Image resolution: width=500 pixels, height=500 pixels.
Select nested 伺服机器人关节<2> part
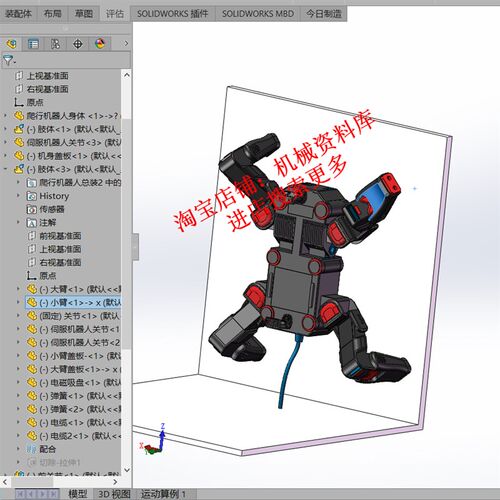[x=80, y=342]
